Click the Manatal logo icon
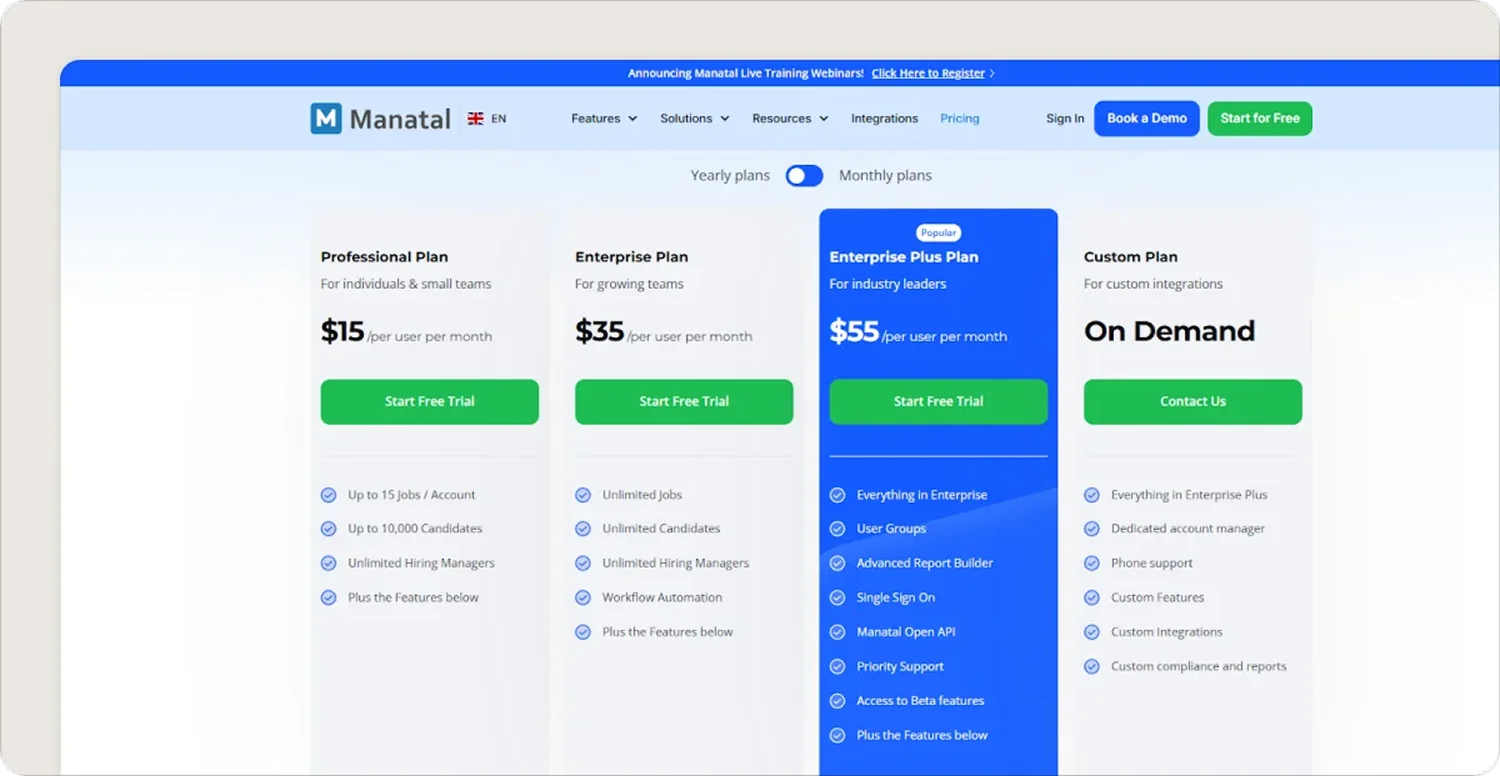The width and height of the screenshot is (1500, 776). click(x=326, y=118)
